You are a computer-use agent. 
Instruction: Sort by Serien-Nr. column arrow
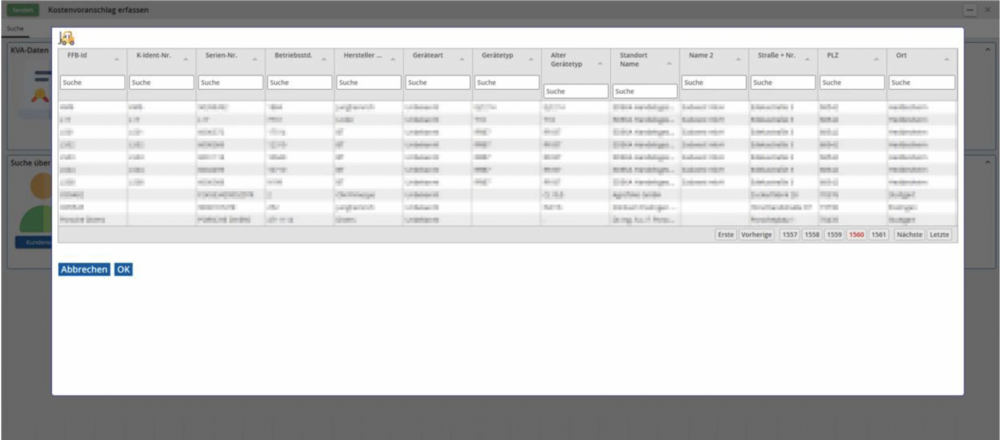click(254, 59)
